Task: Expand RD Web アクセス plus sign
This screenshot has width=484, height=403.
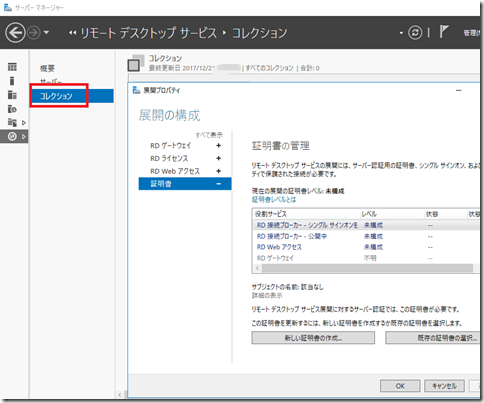Action: tap(219, 171)
